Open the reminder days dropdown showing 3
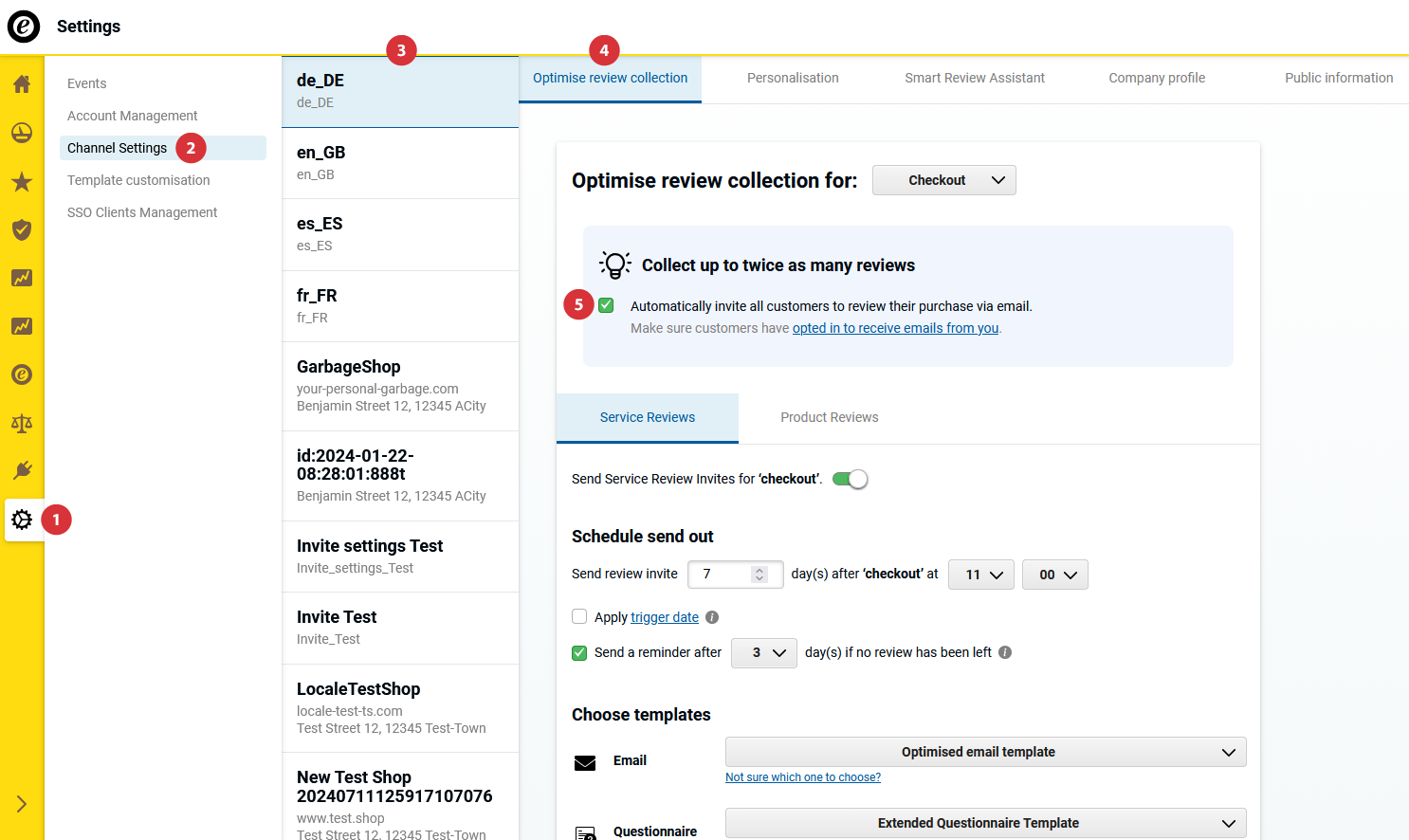The image size is (1409, 840). [x=763, y=652]
